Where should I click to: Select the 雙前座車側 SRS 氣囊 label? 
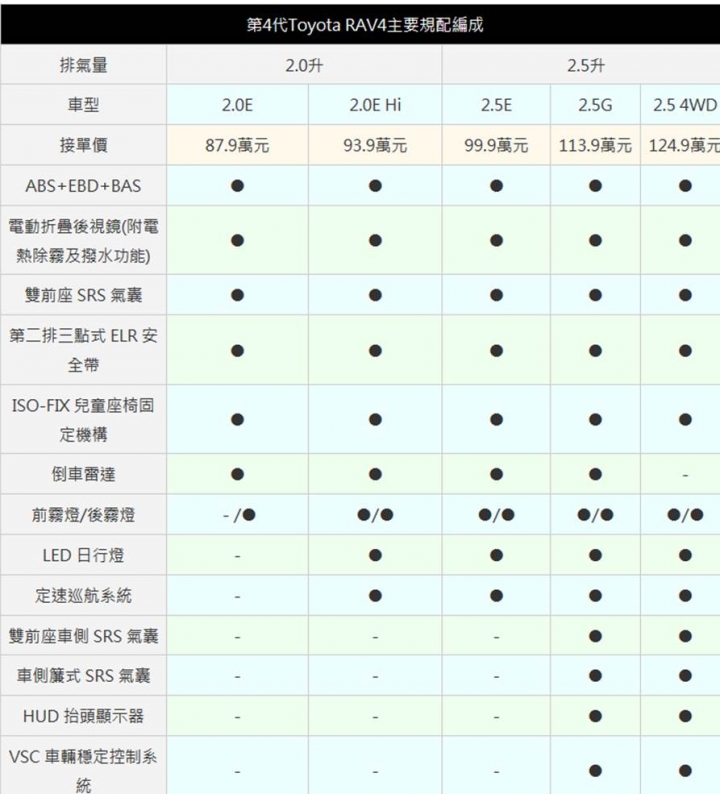pos(84,636)
